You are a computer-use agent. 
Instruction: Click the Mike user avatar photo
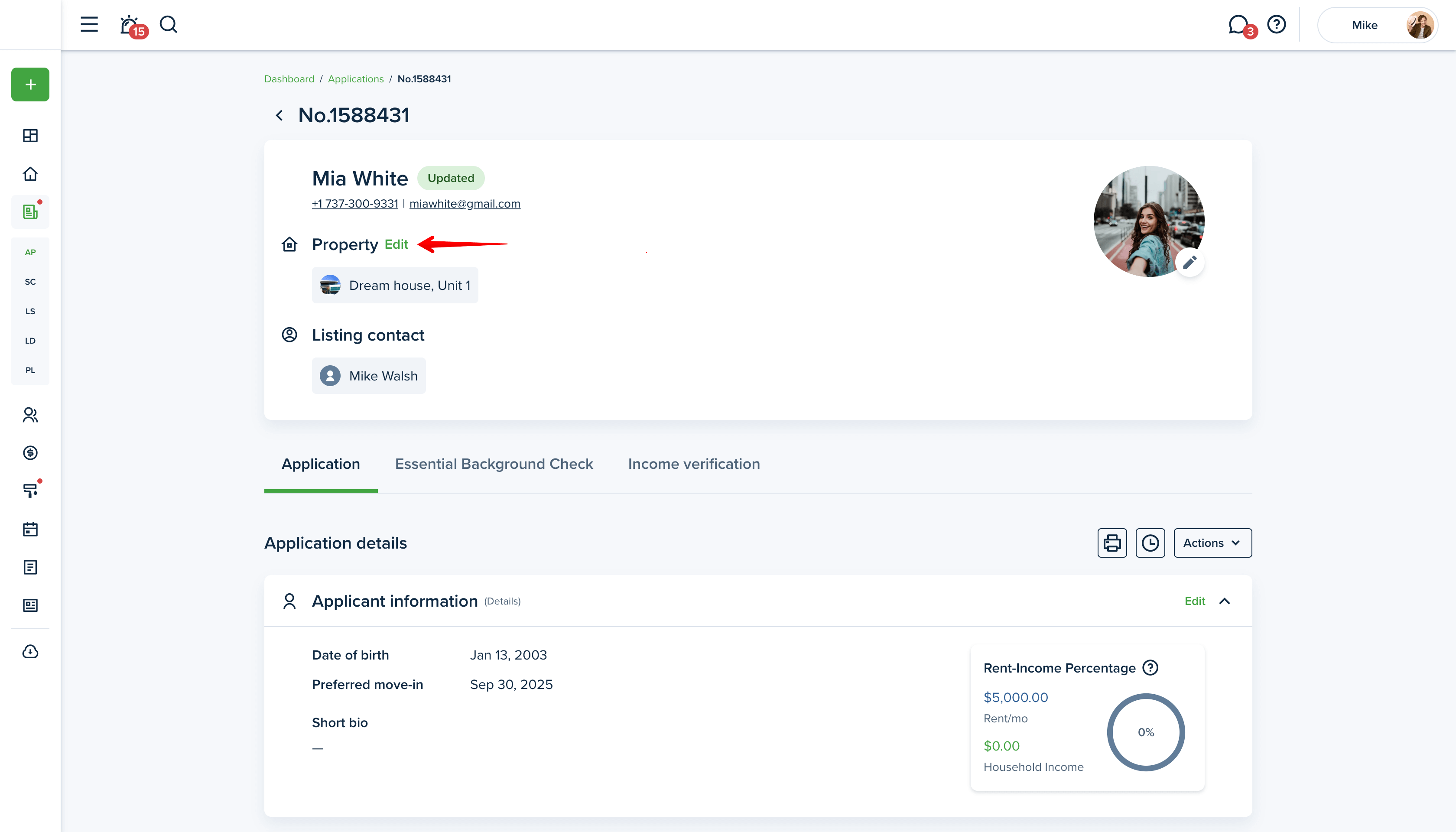(1420, 25)
